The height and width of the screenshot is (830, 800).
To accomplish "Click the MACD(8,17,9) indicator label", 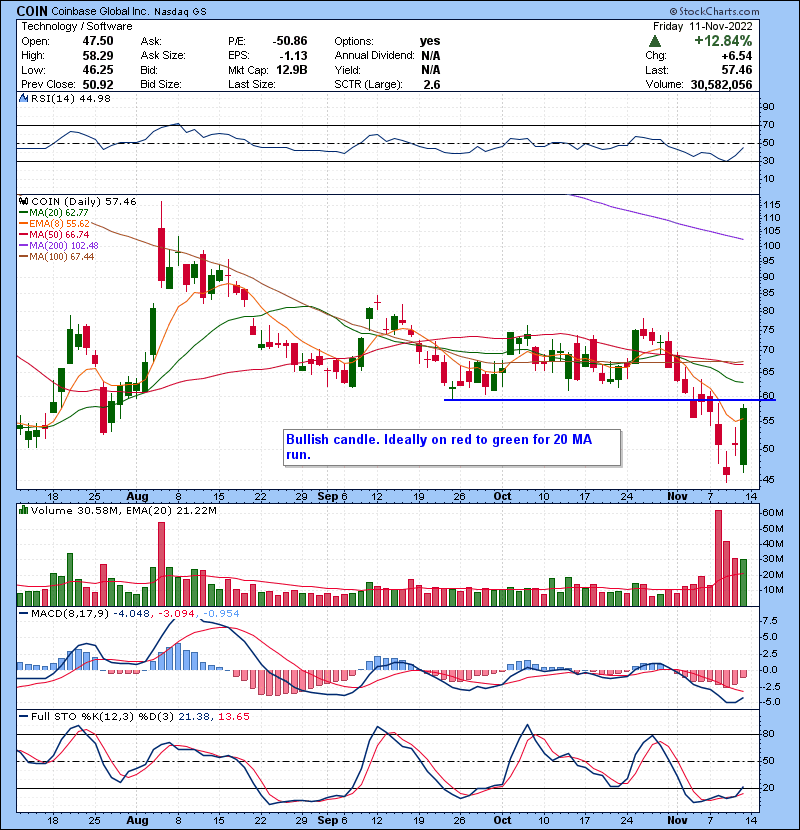I will (70, 614).
